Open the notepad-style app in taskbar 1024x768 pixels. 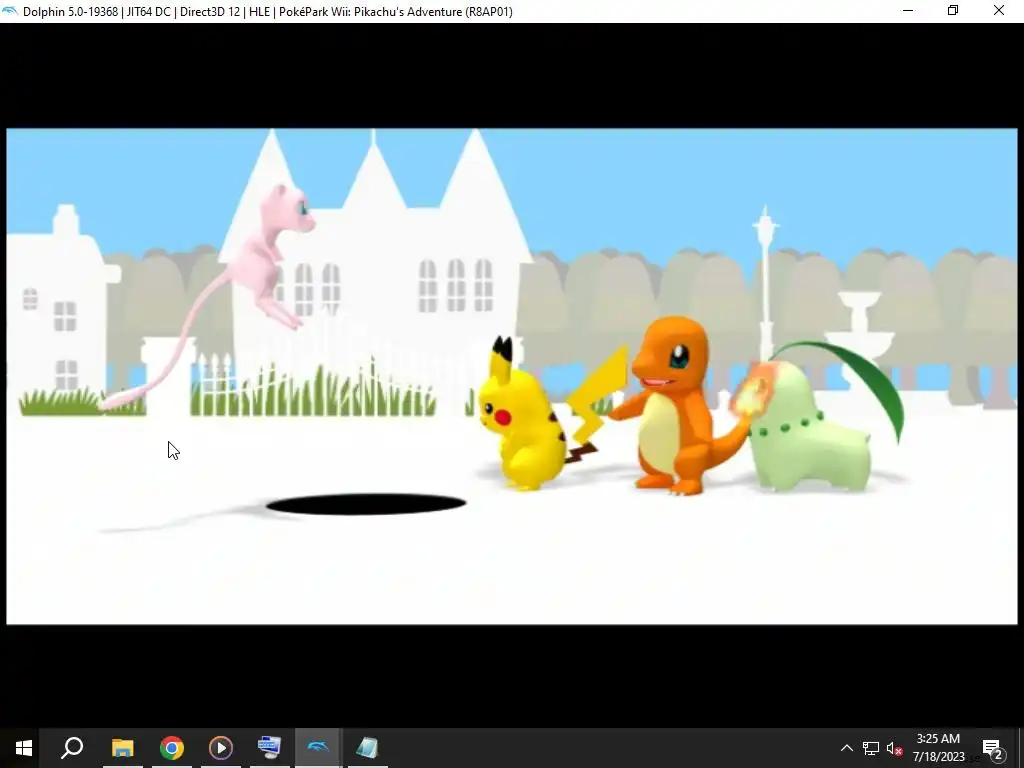pos(368,748)
